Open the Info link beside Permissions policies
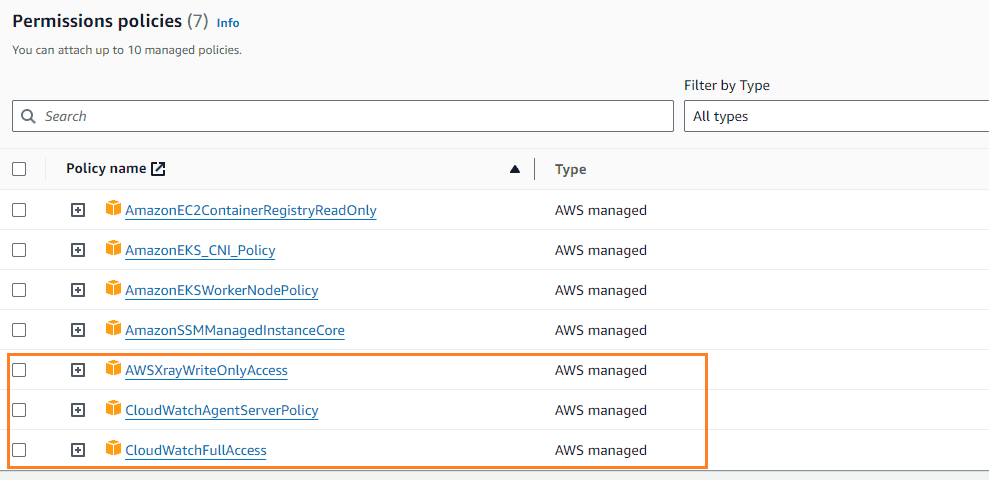Screen dimensions: 989x480 click(x=228, y=23)
